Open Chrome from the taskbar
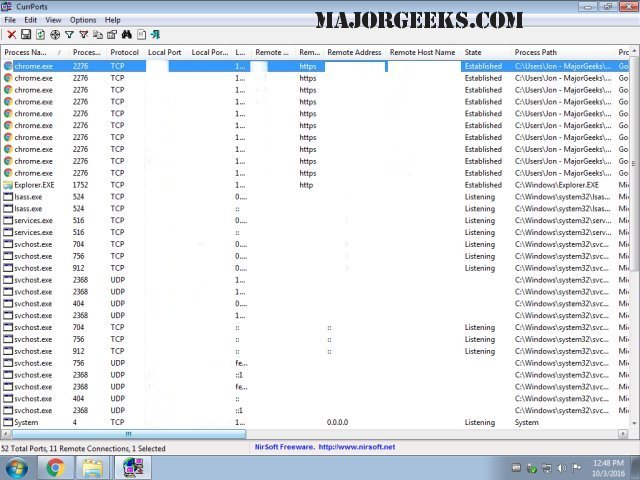Screen dimensions: 640x480 coord(56,468)
